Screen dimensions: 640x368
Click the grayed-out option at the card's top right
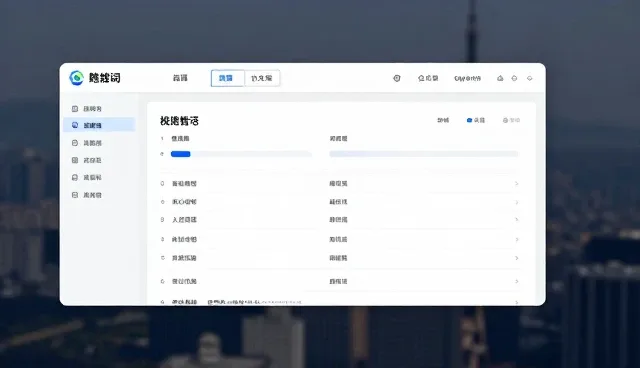click(x=511, y=120)
